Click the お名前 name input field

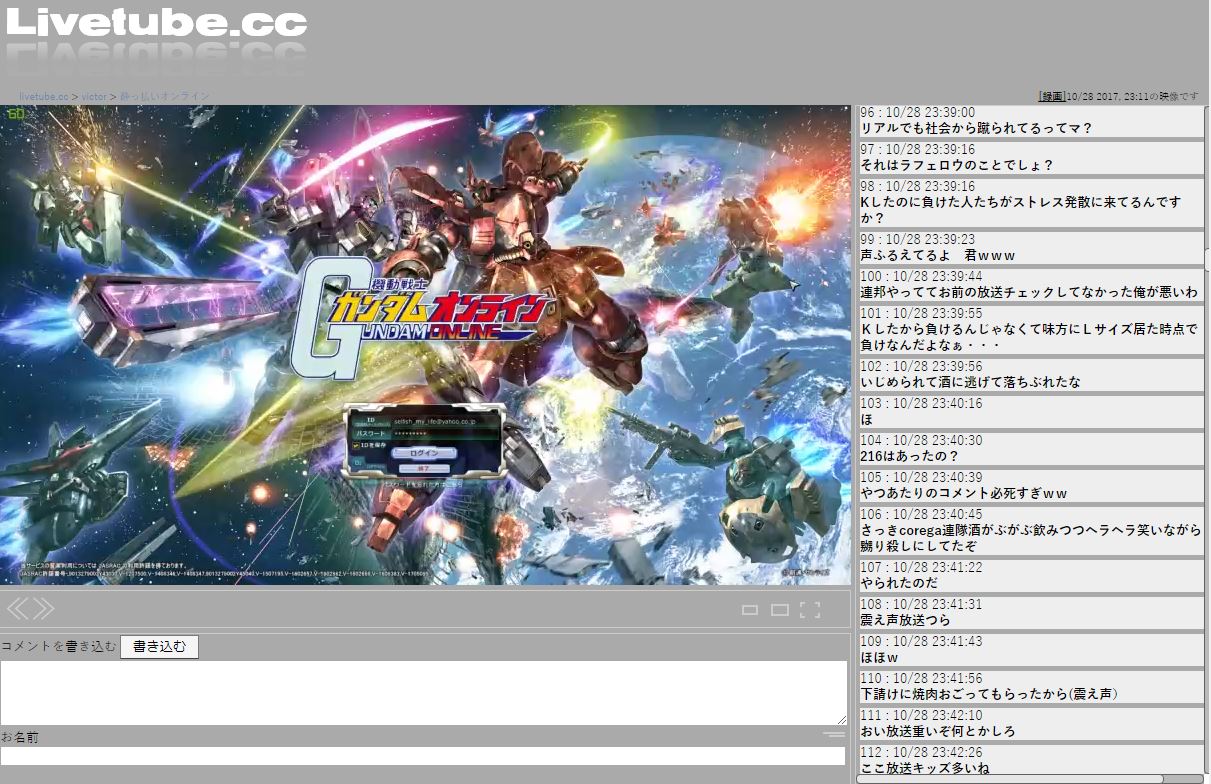coord(423,756)
